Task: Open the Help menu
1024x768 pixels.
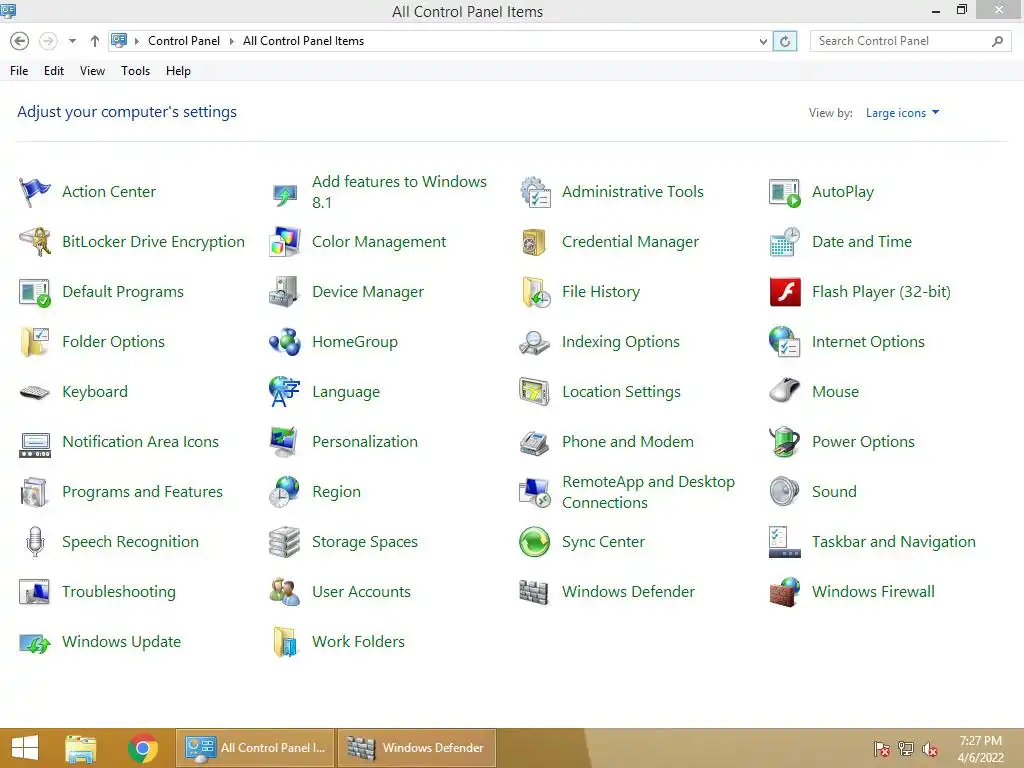Action: (x=178, y=71)
